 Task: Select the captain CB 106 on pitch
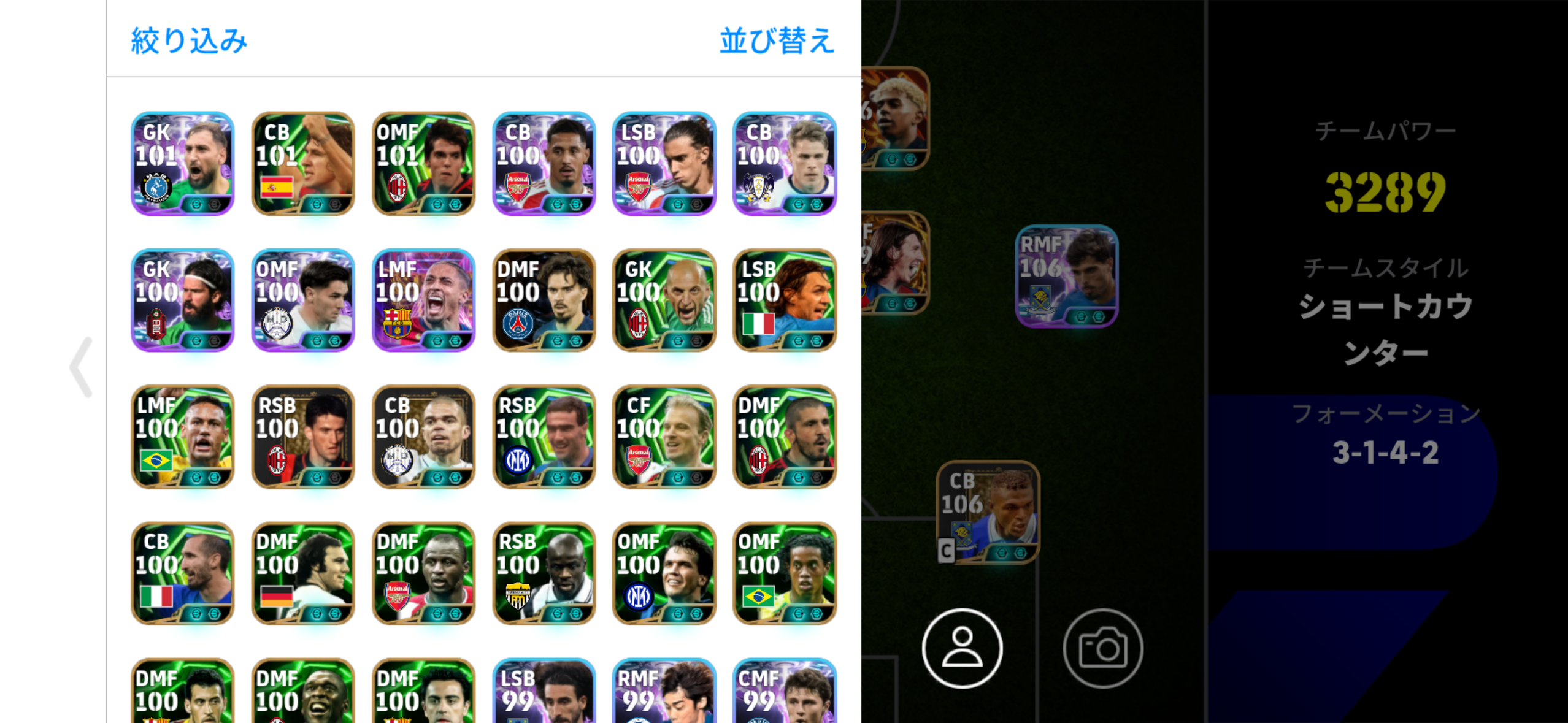pyautogui.click(x=988, y=512)
